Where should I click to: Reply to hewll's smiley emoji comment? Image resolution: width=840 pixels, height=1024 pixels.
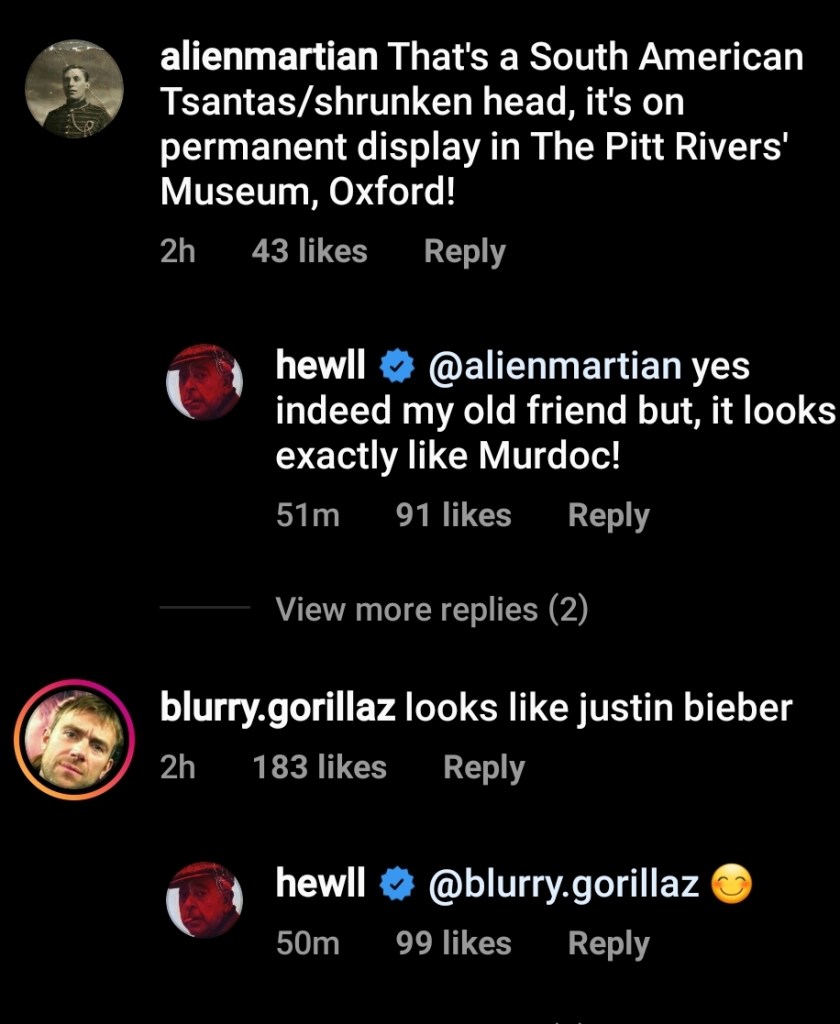pos(608,943)
